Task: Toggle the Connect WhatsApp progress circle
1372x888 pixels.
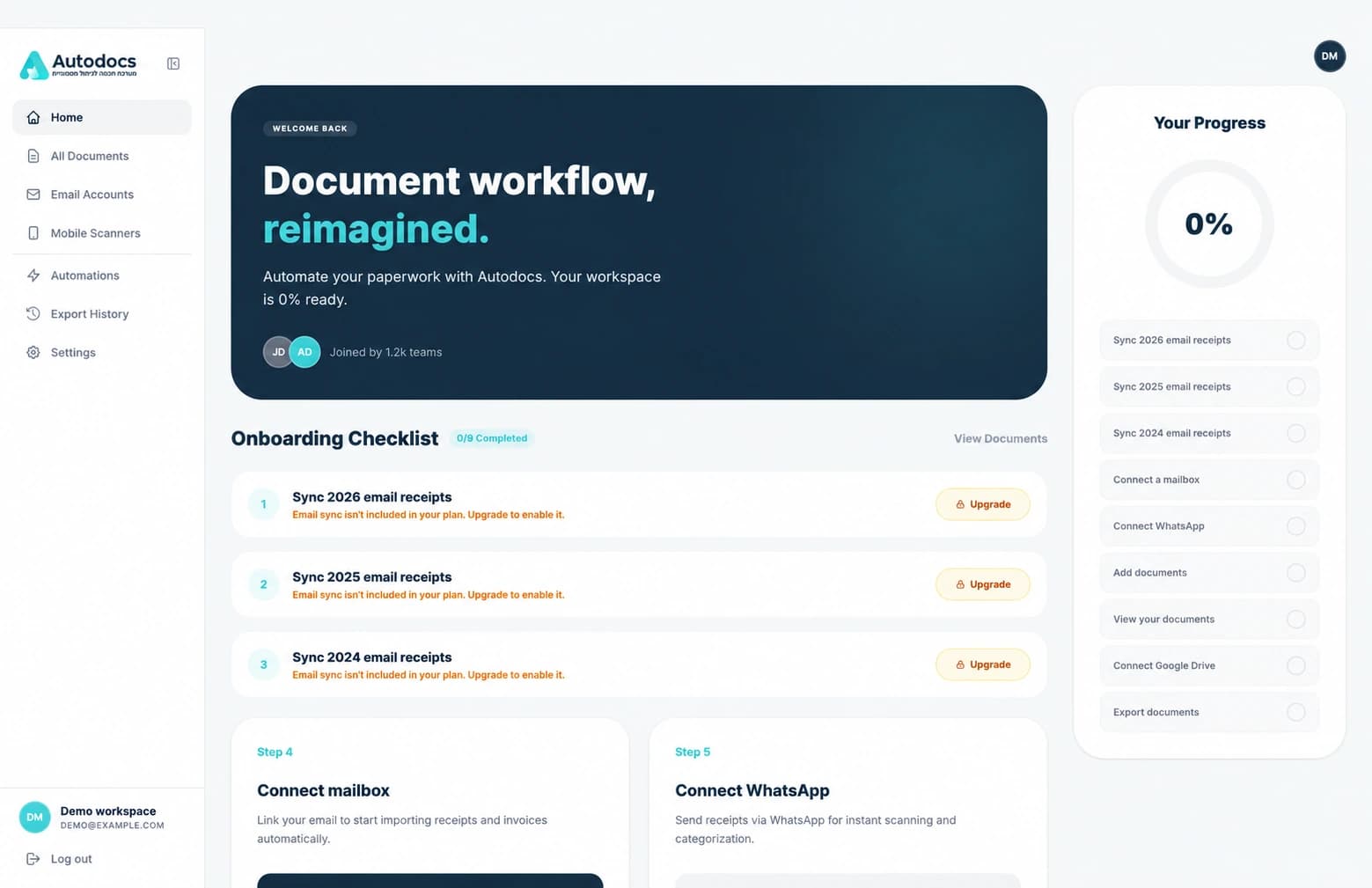Action: (1296, 526)
